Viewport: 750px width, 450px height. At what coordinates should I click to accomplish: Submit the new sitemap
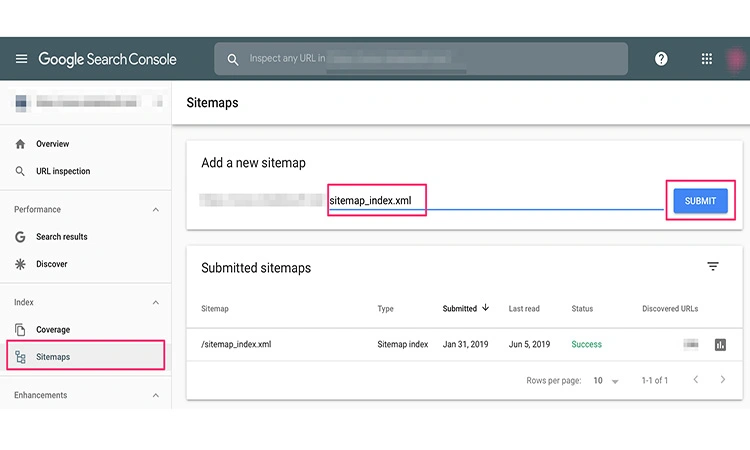pyautogui.click(x=700, y=201)
